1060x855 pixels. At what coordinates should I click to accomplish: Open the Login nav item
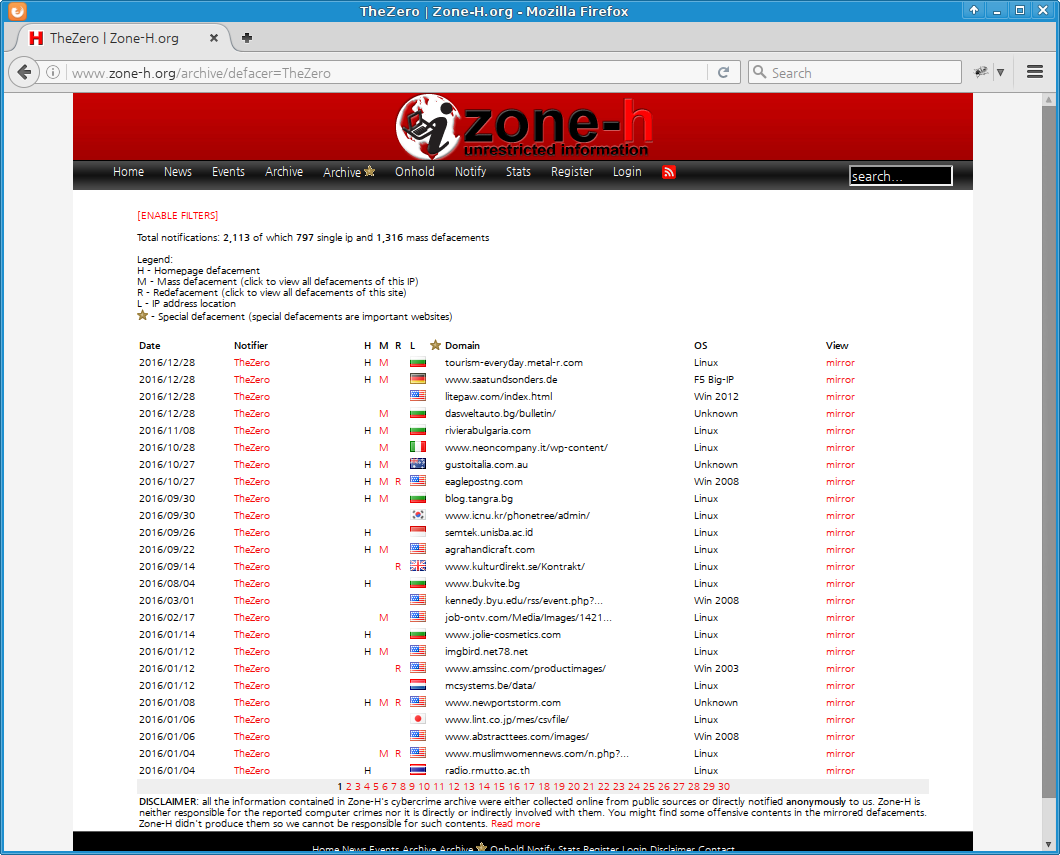coord(627,172)
